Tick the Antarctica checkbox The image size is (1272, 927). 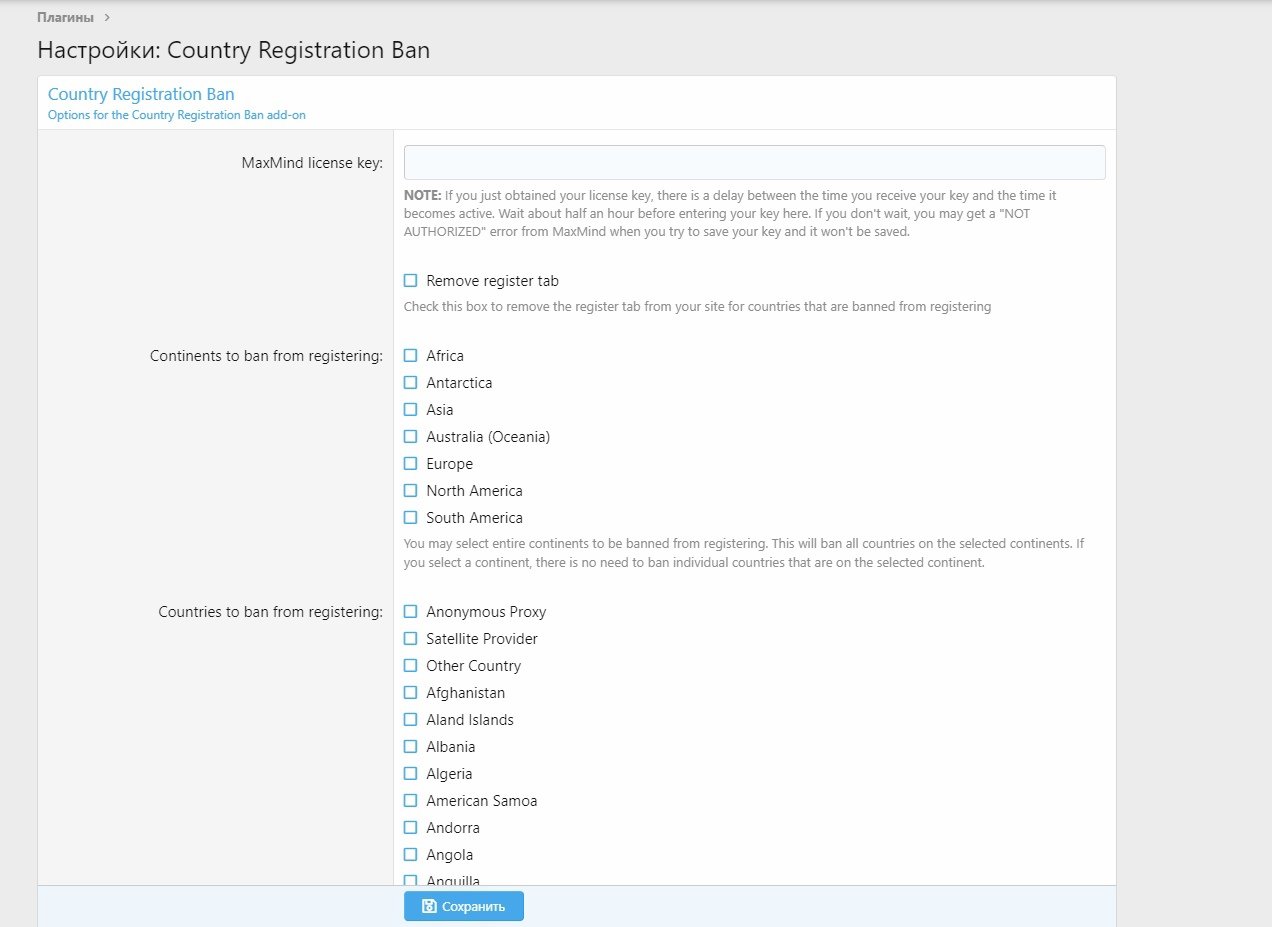tap(410, 382)
